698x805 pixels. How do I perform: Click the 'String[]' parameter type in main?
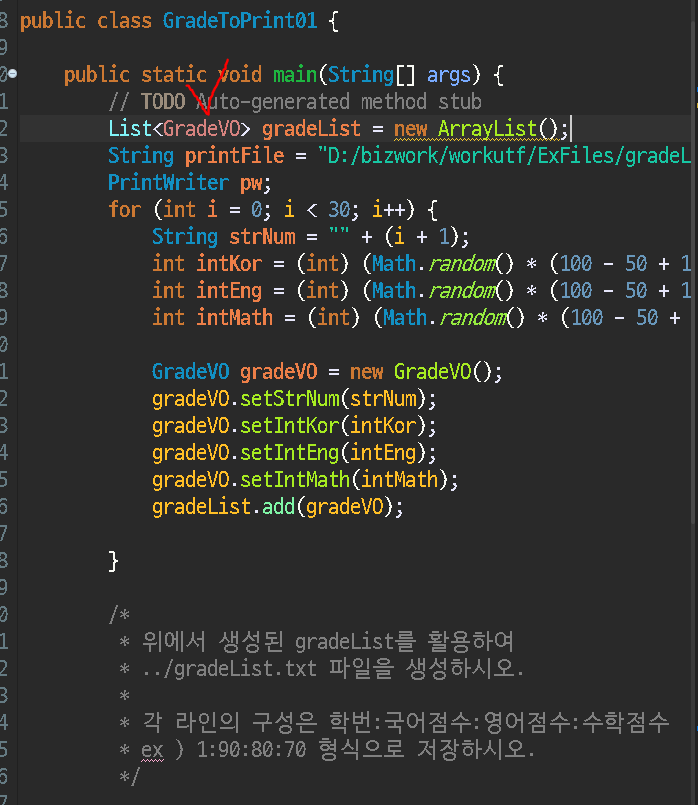click(371, 75)
